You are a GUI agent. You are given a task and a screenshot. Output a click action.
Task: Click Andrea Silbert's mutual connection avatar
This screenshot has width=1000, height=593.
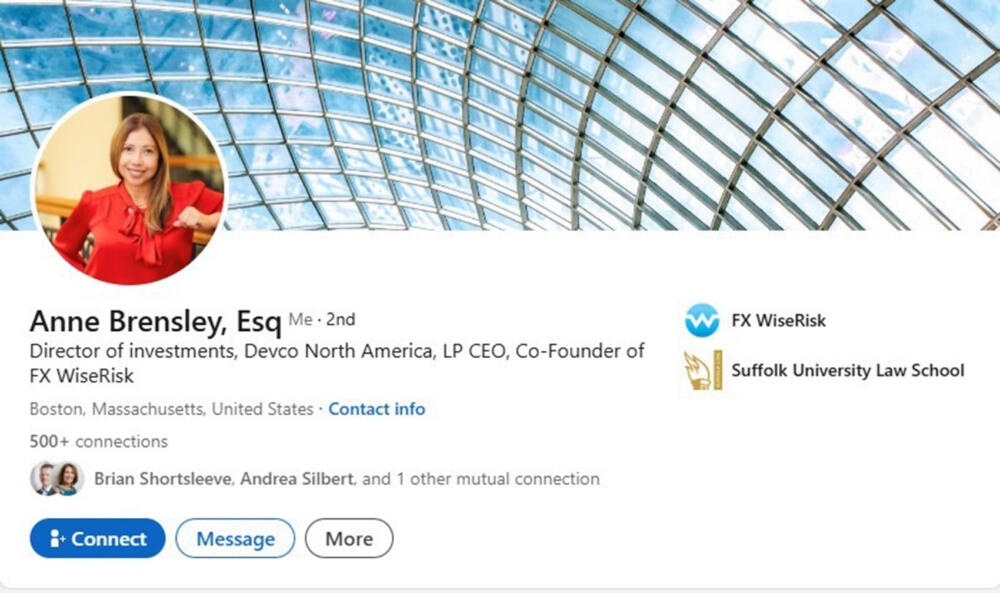point(70,479)
